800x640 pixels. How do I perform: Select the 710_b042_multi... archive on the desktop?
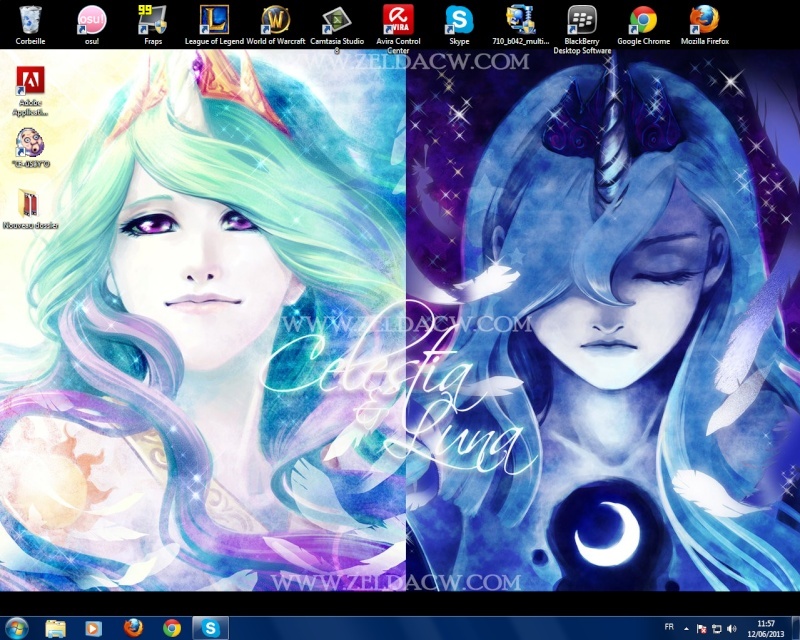pos(520,26)
